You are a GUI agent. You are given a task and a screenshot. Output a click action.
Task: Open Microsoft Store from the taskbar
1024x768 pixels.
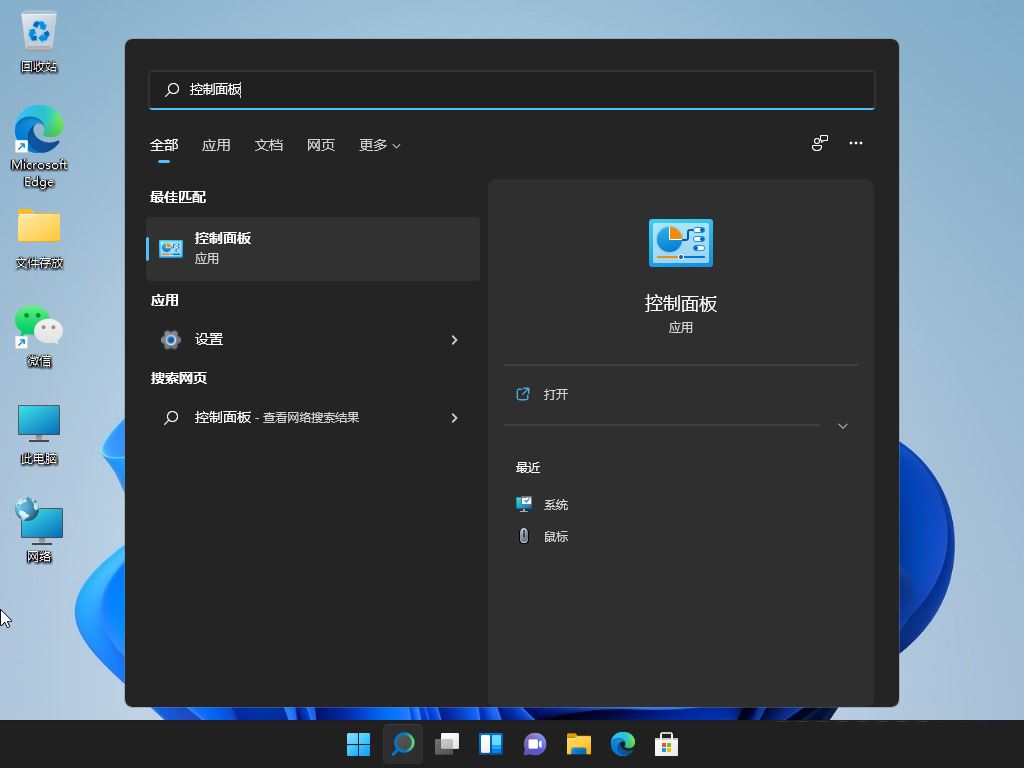pos(666,744)
